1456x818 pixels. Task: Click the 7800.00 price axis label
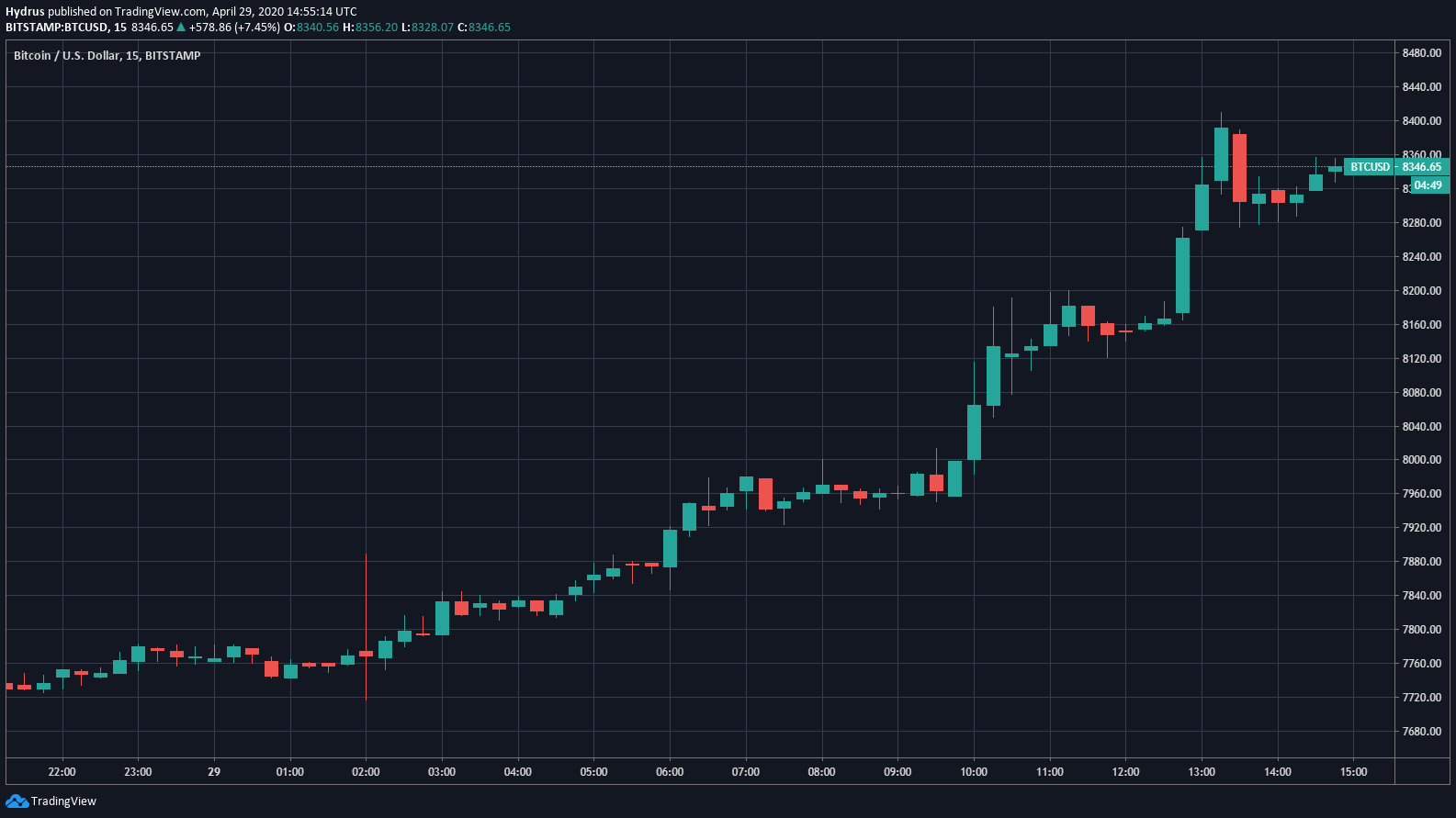pos(1422,630)
